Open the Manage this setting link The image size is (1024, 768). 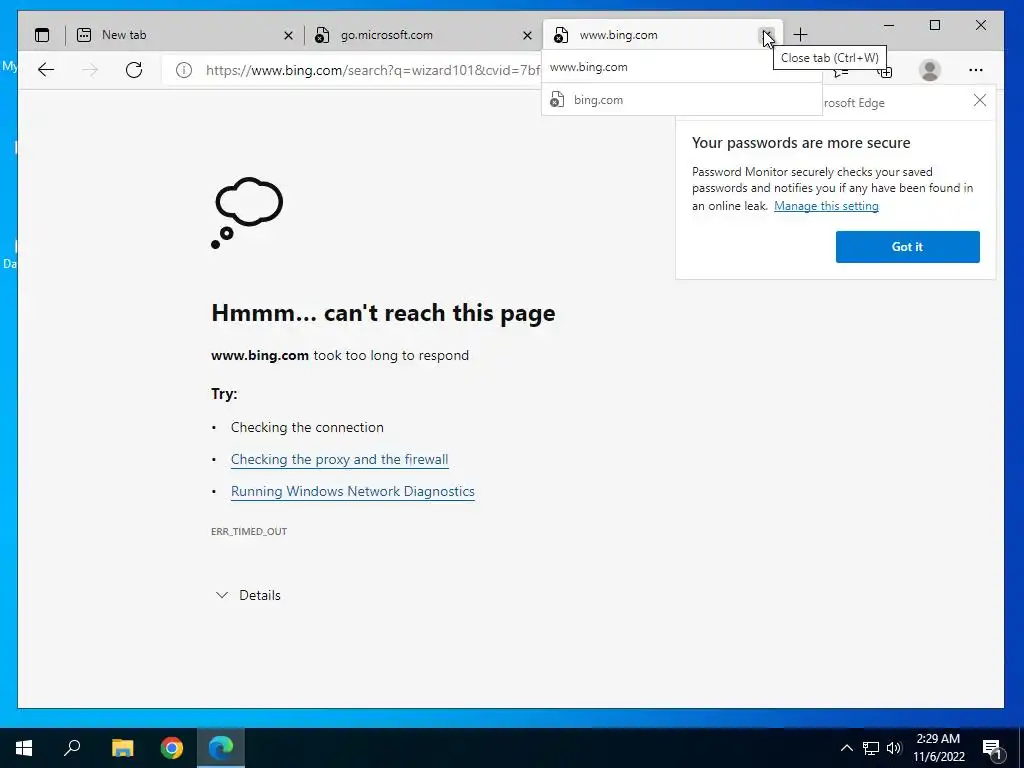point(826,206)
